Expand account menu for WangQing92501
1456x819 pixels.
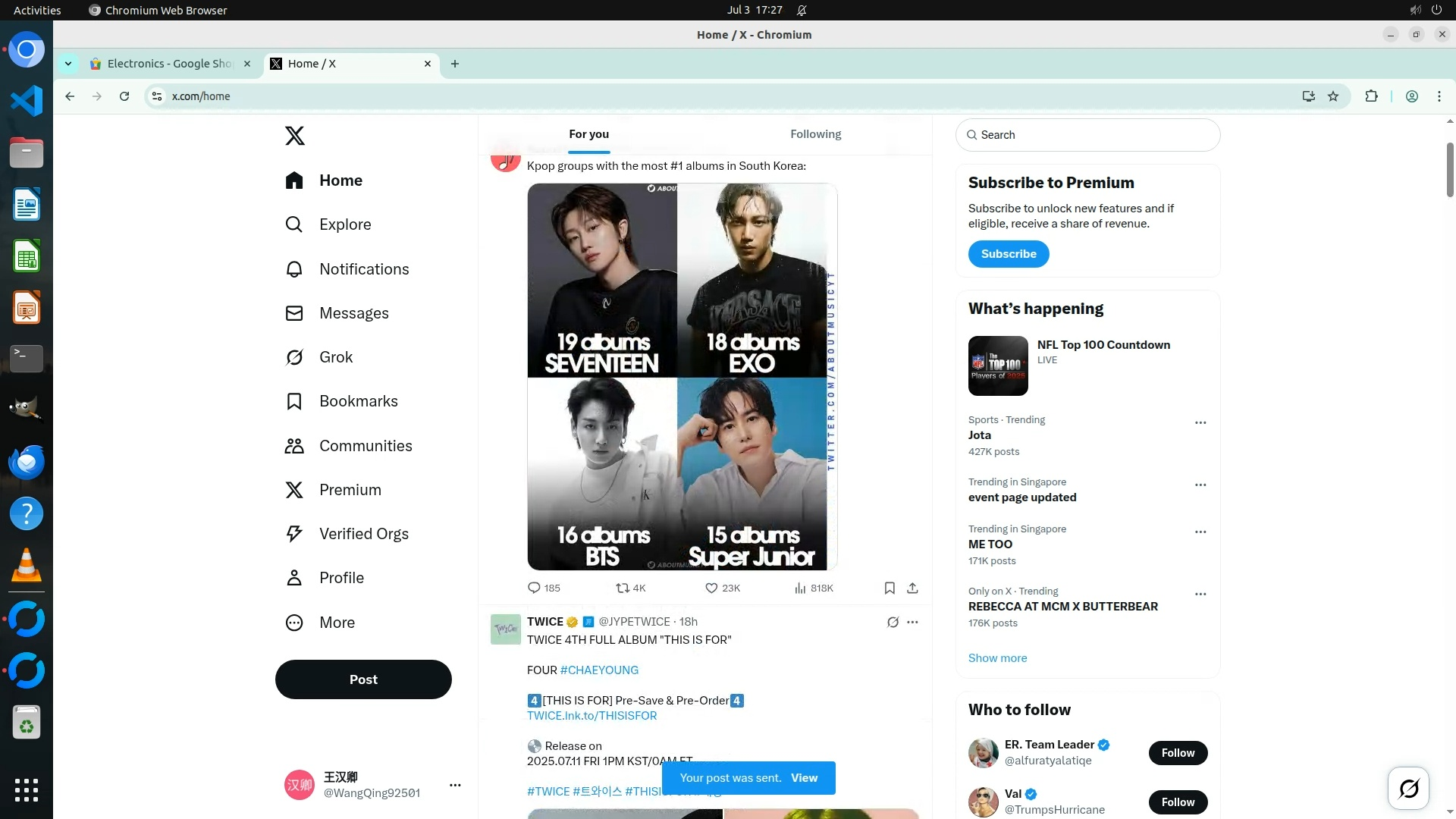[x=454, y=786]
